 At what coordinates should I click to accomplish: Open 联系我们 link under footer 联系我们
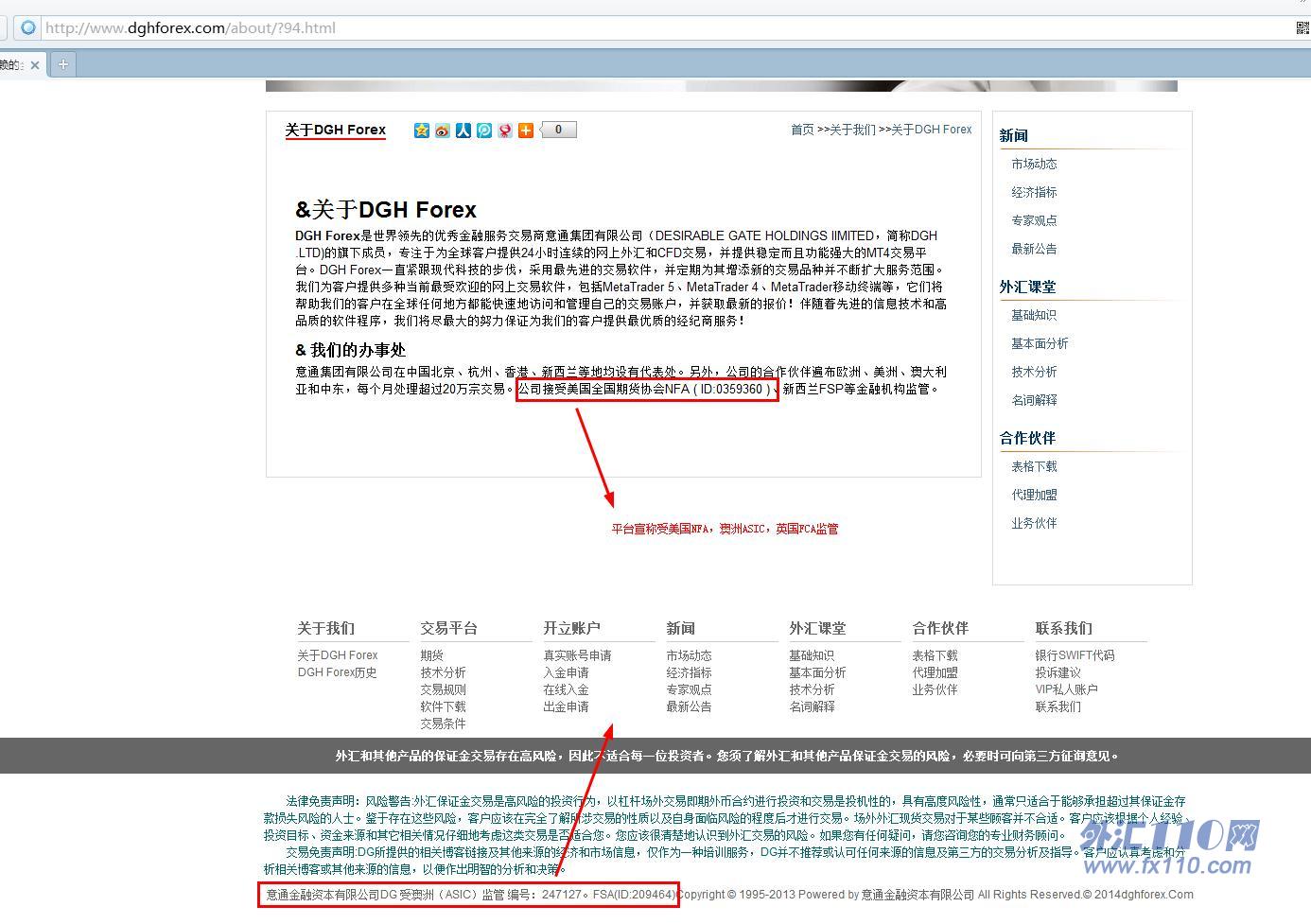point(1058,706)
